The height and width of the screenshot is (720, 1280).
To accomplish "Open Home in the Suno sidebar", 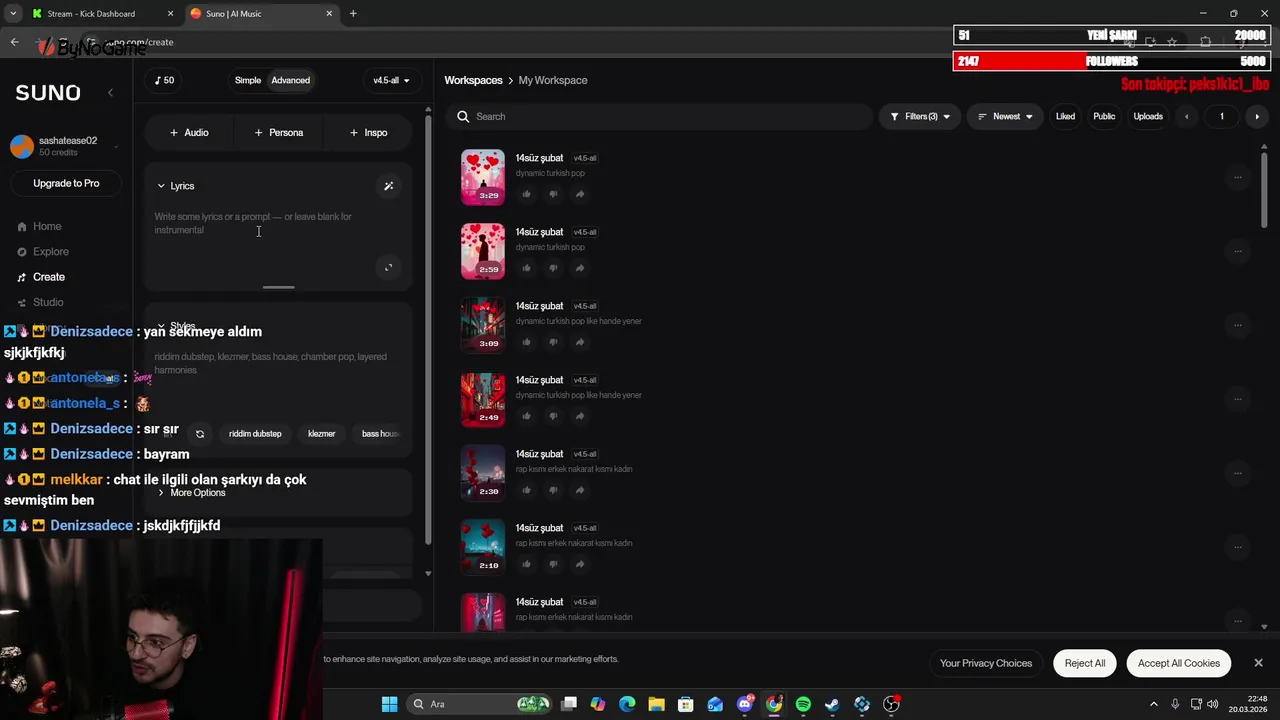I will tap(40, 227).
